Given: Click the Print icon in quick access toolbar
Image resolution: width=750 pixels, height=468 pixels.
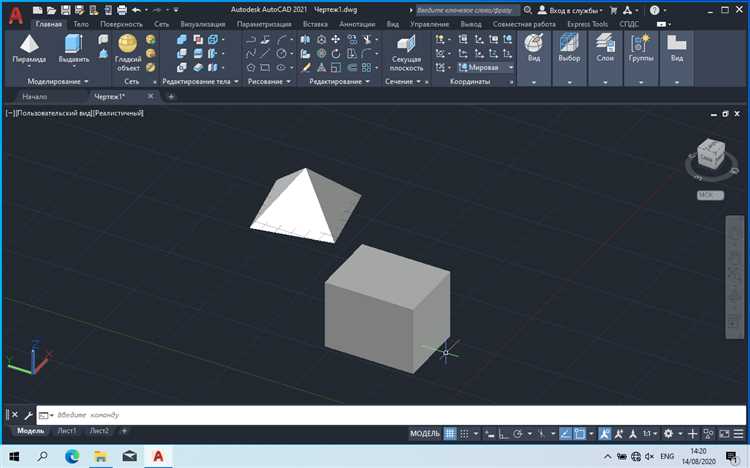Looking at the screenshot, I should click(122, 10).
